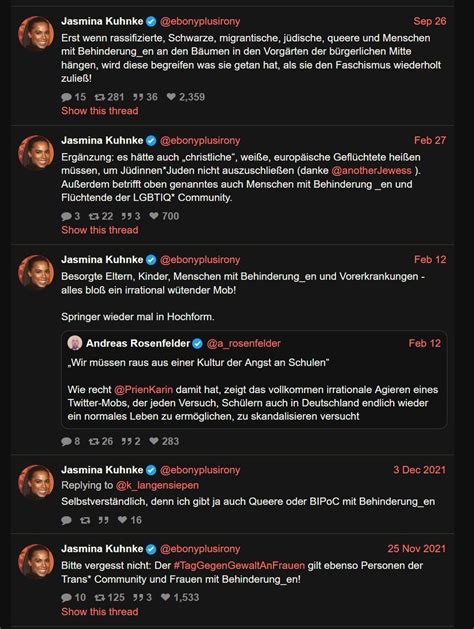Open @anotherJewess mention link

(371, 170)
